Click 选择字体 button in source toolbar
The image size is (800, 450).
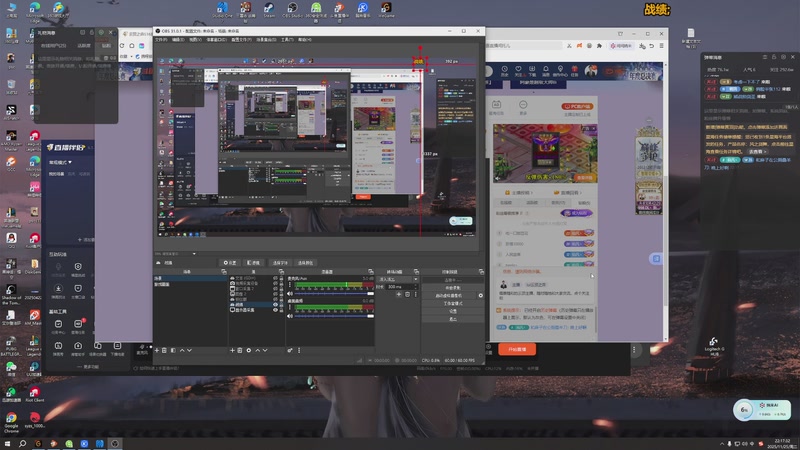tap(280, 263)
